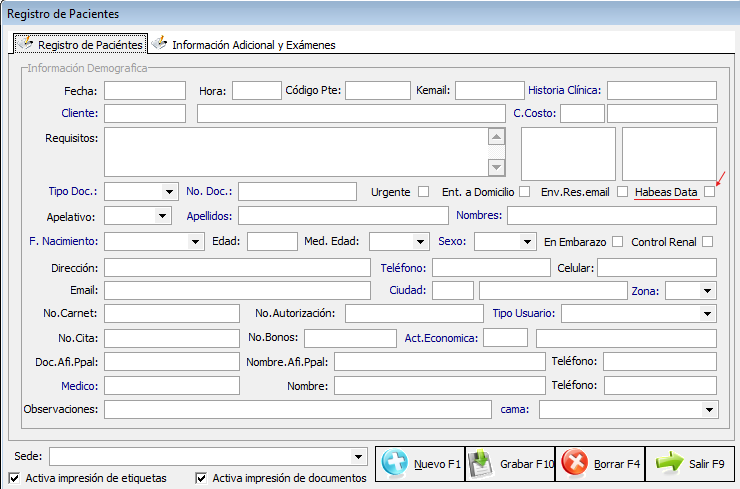
Task: Click the Información Adicional tab icon
Action: pos(159,44)
